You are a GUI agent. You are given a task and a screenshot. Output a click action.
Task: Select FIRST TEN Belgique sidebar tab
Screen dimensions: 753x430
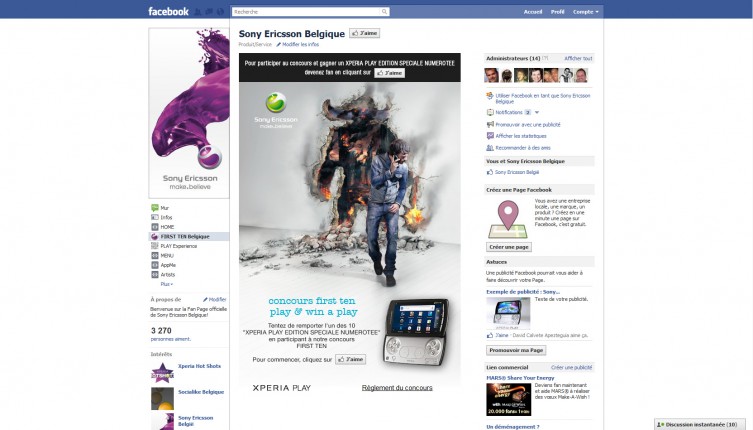point(189,236)
